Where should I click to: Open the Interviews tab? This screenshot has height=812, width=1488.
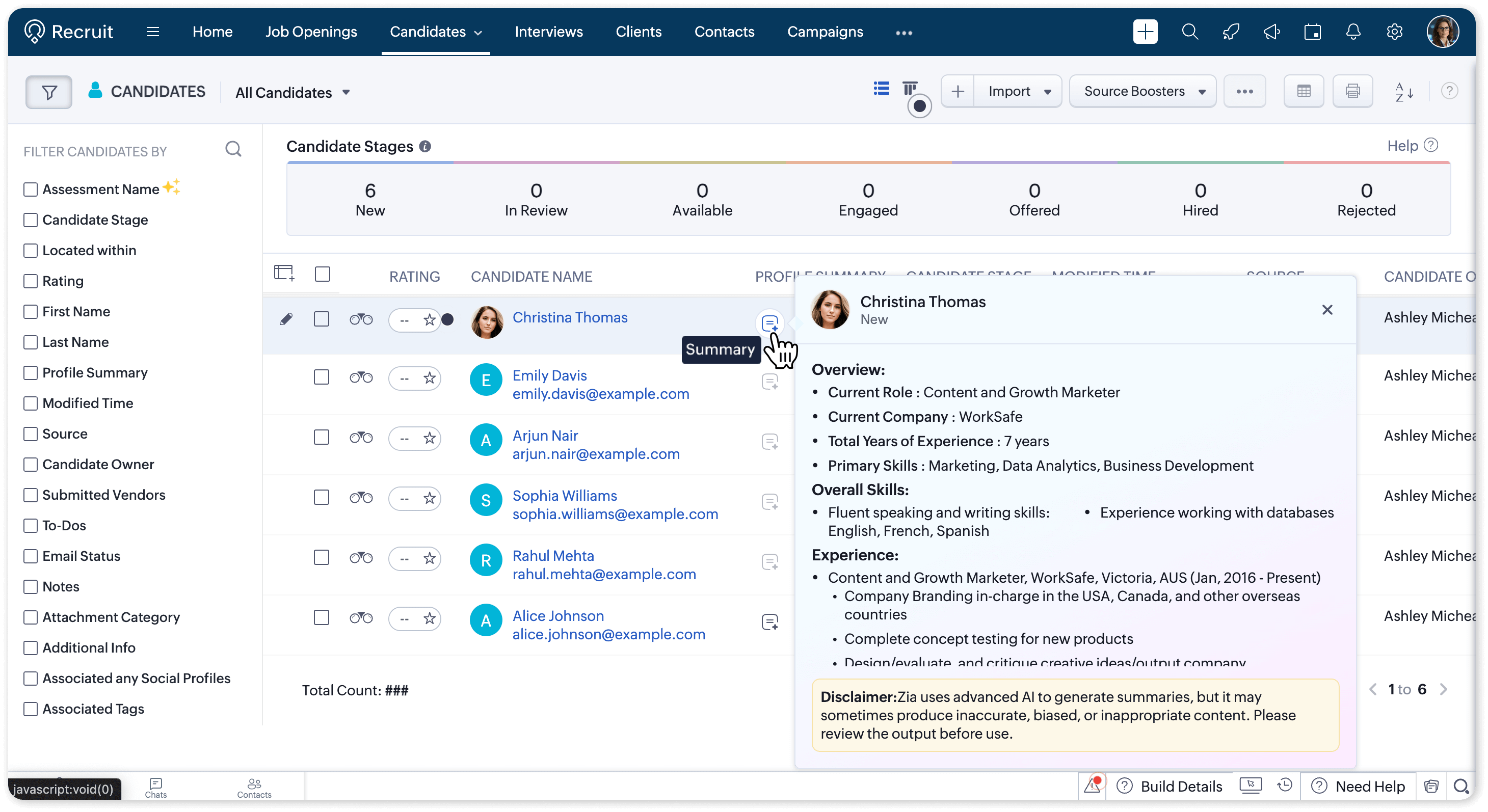[548, 32]
